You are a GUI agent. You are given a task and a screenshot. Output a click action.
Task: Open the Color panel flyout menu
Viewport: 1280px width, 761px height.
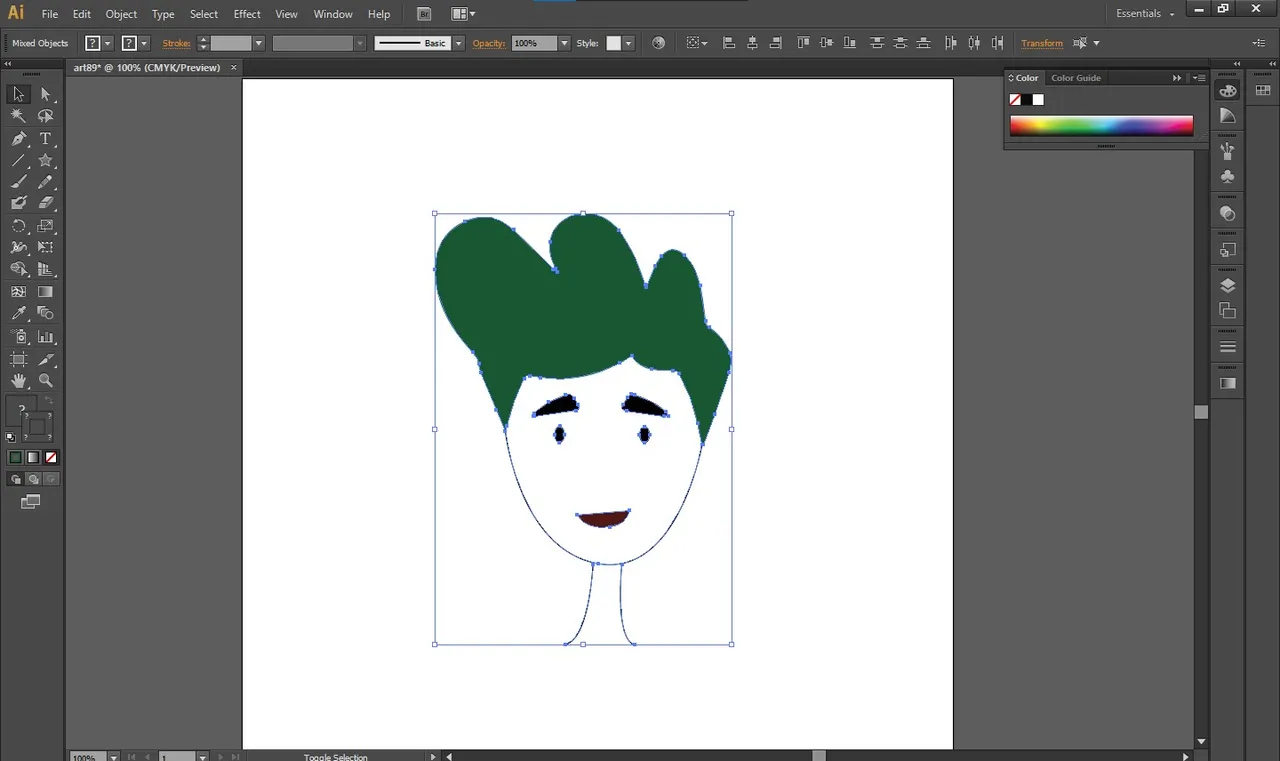1198,78
